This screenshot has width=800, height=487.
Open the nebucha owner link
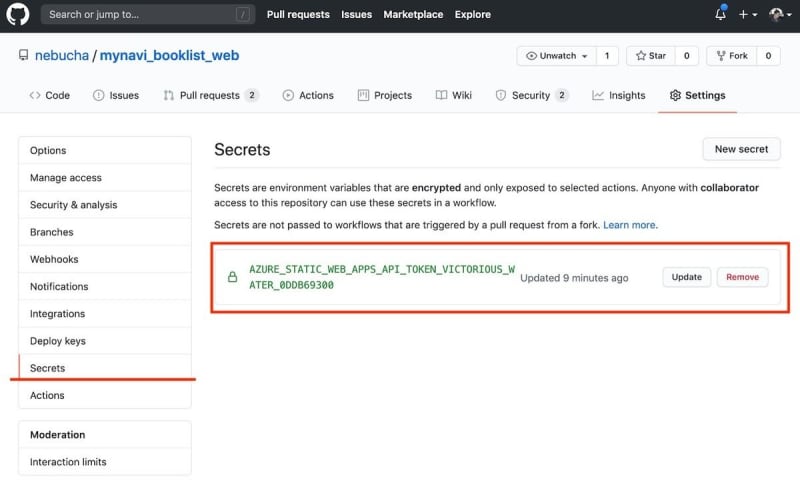tap(62, 55)
